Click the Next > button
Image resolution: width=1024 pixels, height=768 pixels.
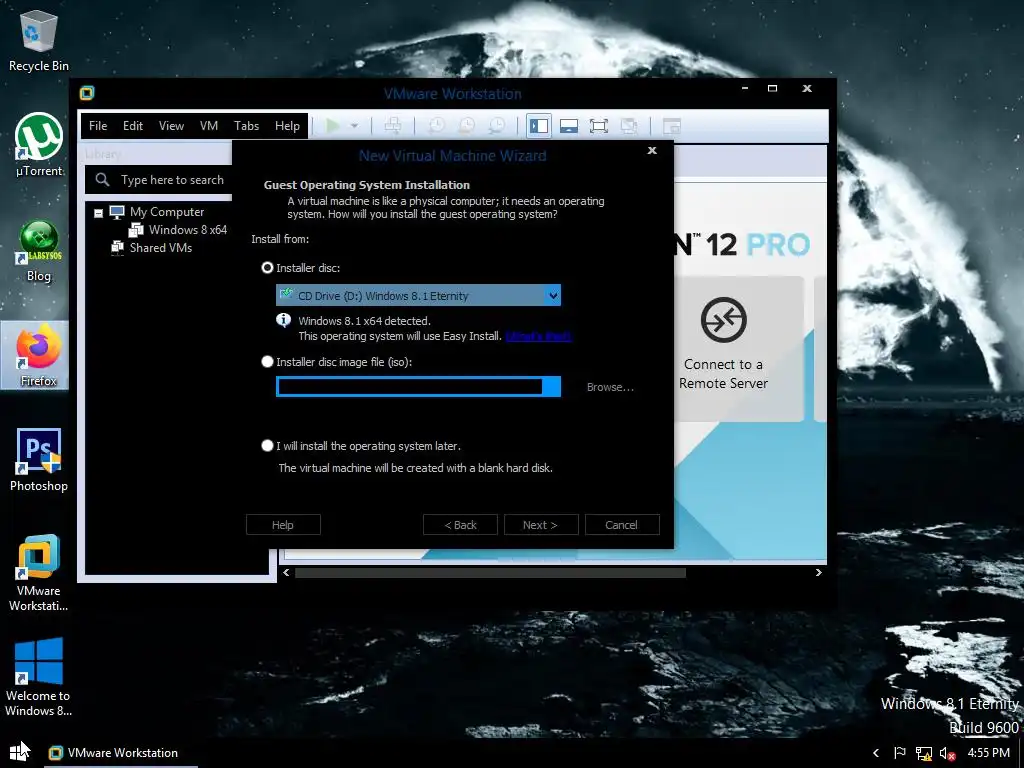point(541,524)
